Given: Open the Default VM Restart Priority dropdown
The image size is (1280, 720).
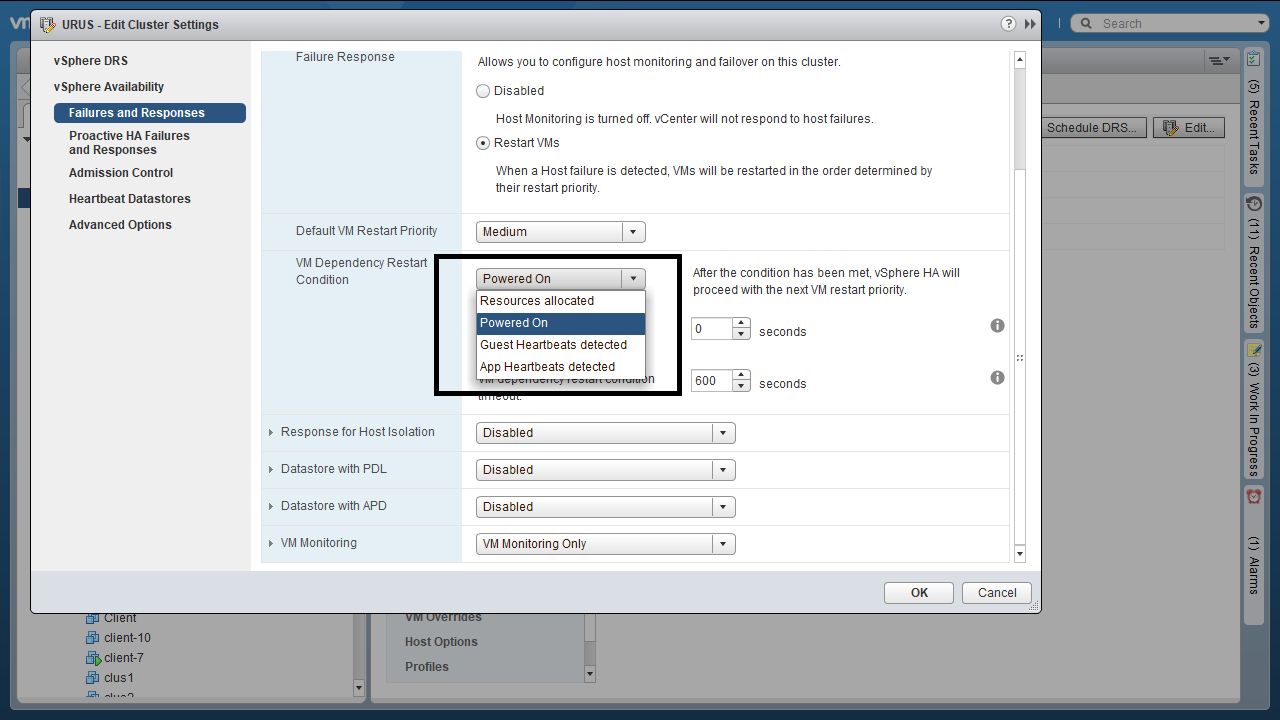Looking at the screenshot, I should point(560,232).
